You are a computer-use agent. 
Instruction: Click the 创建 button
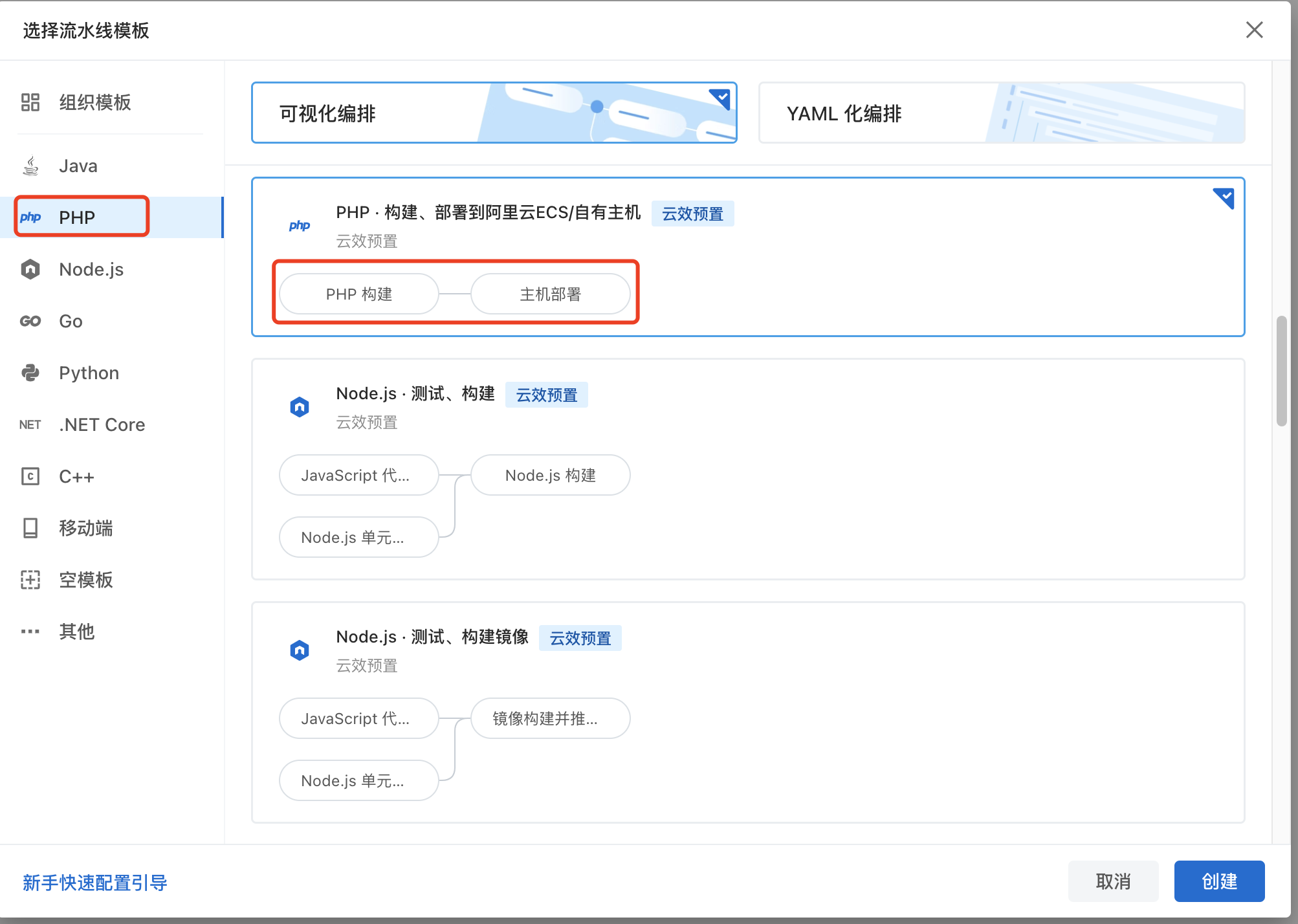tap(1220, 881)
